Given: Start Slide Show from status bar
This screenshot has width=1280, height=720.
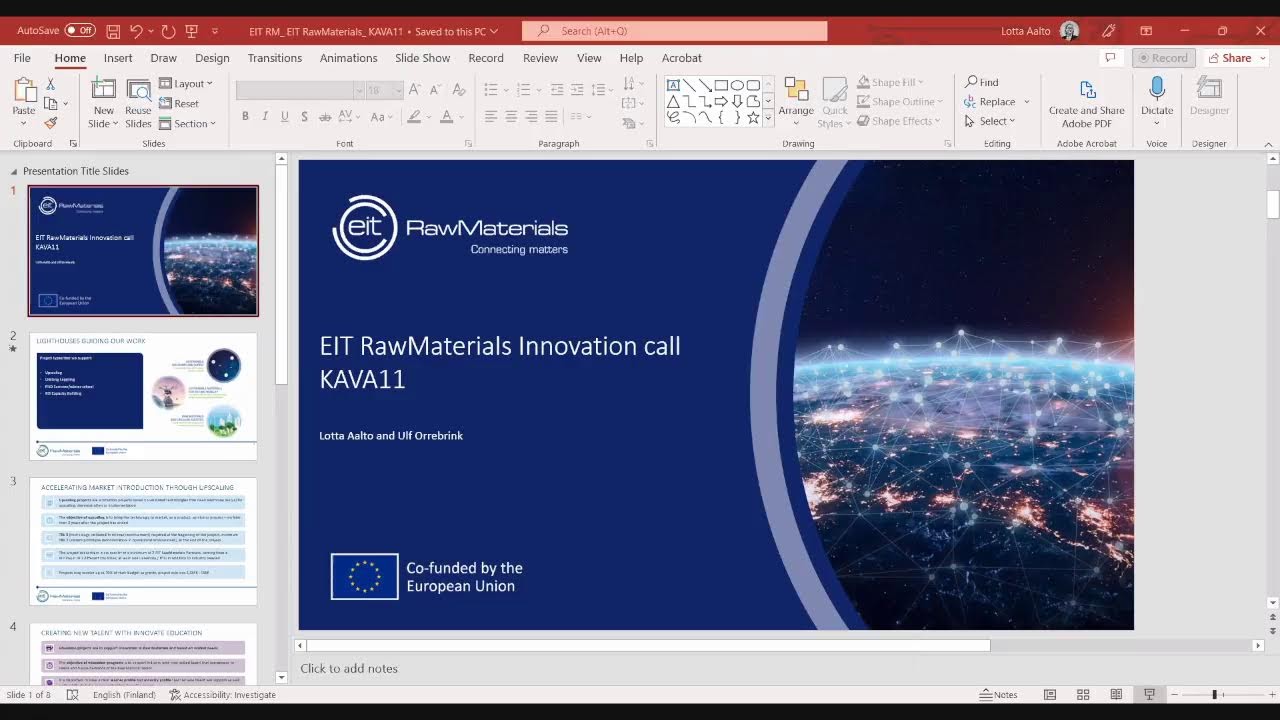Looking at the screenshot, I should pyautogui.click(x=1150, y=694).
